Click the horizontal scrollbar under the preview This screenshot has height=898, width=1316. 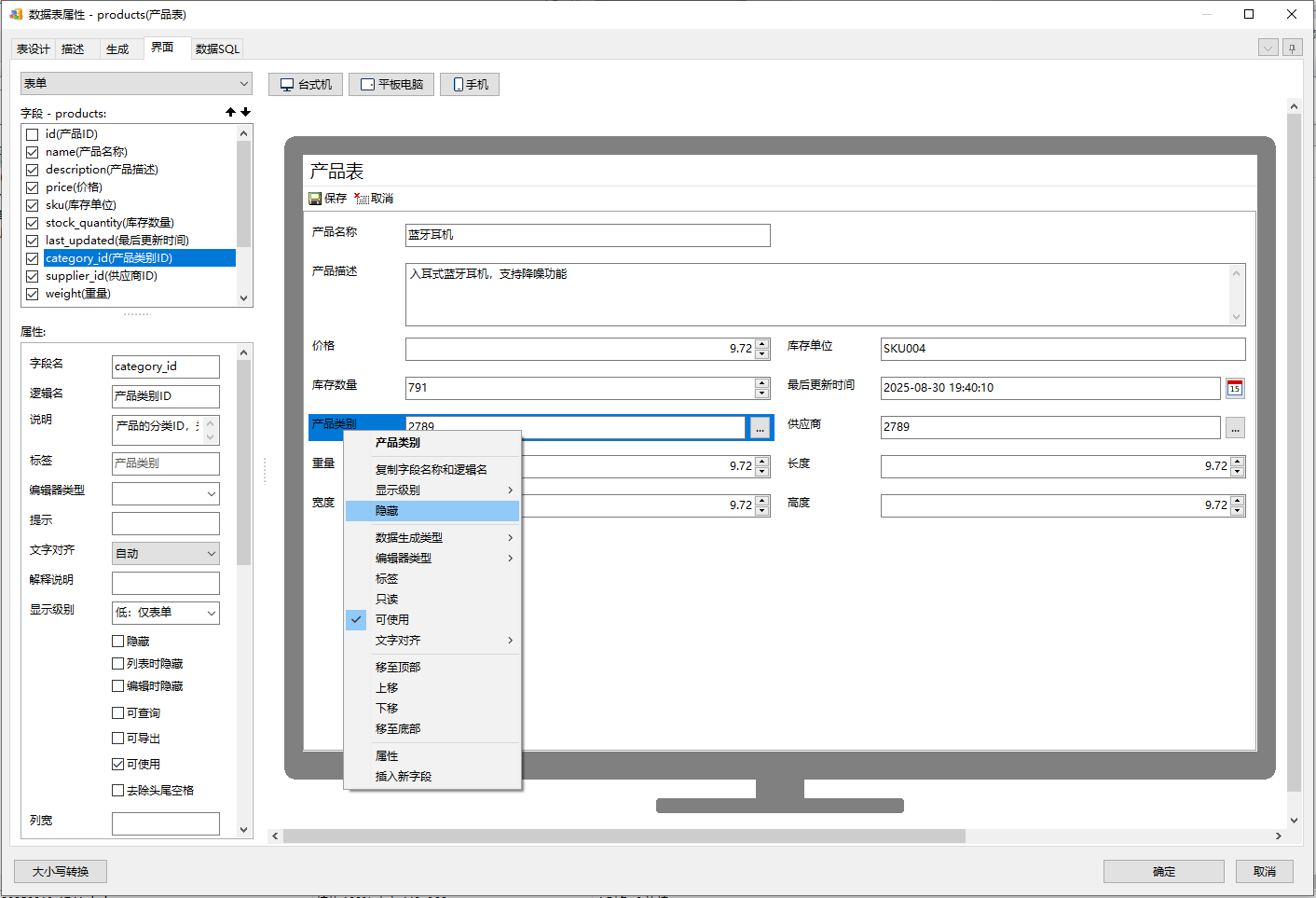coord(624,836)
